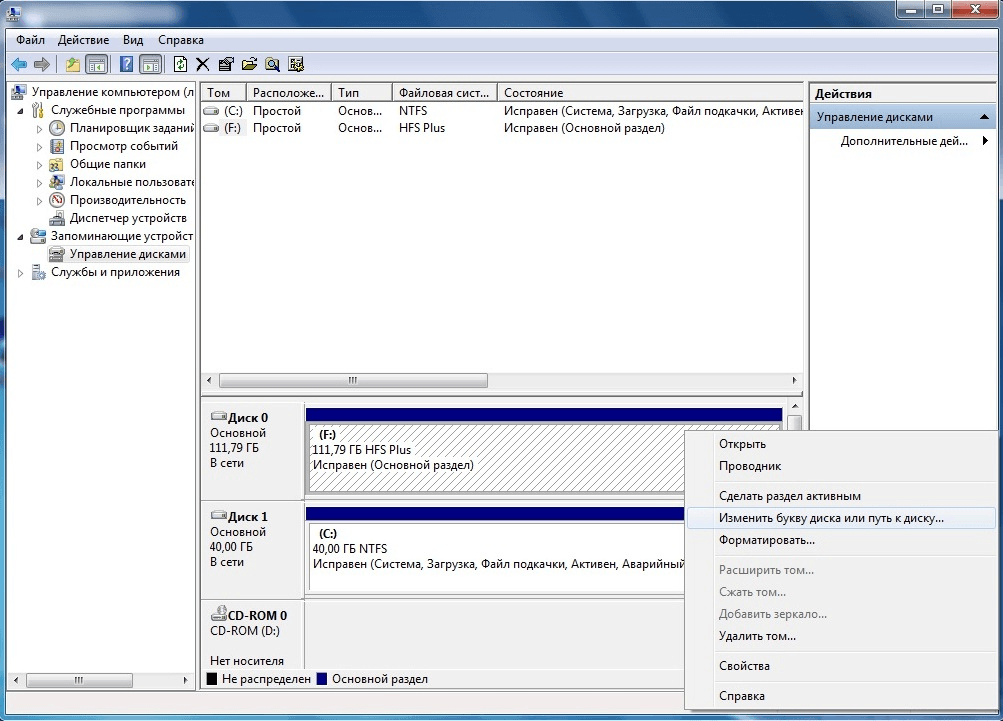Expand the Службы и приложения node

(x=20, y=273)
